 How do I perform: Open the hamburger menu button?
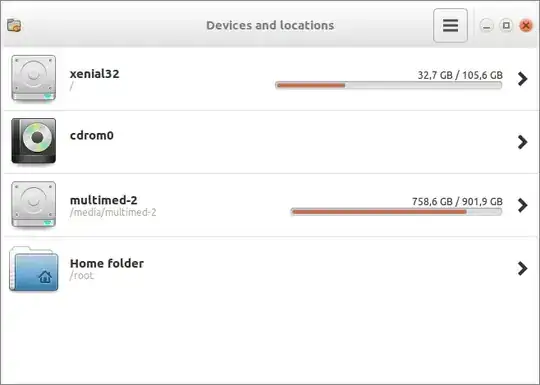[450, 25]
